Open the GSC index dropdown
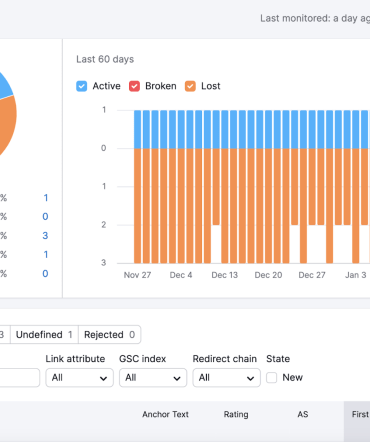The width and height of the screenshot is (370, 442). click(153, 378)
